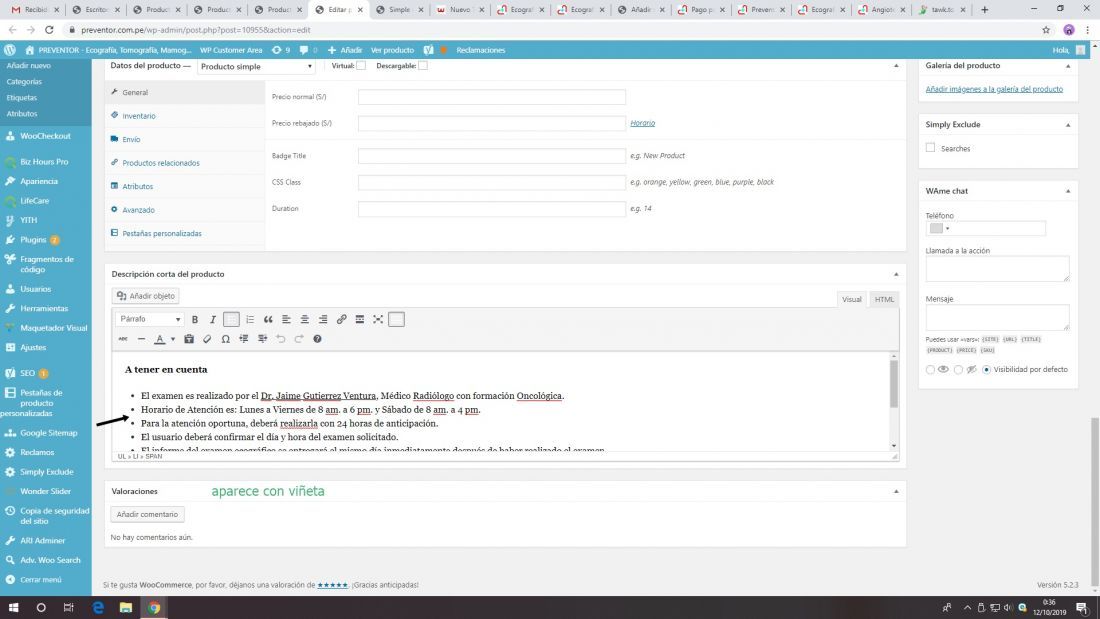Collapse the Valoraciones panel
The height and width of the screenshot is (619, 1100).
point(896,491)
